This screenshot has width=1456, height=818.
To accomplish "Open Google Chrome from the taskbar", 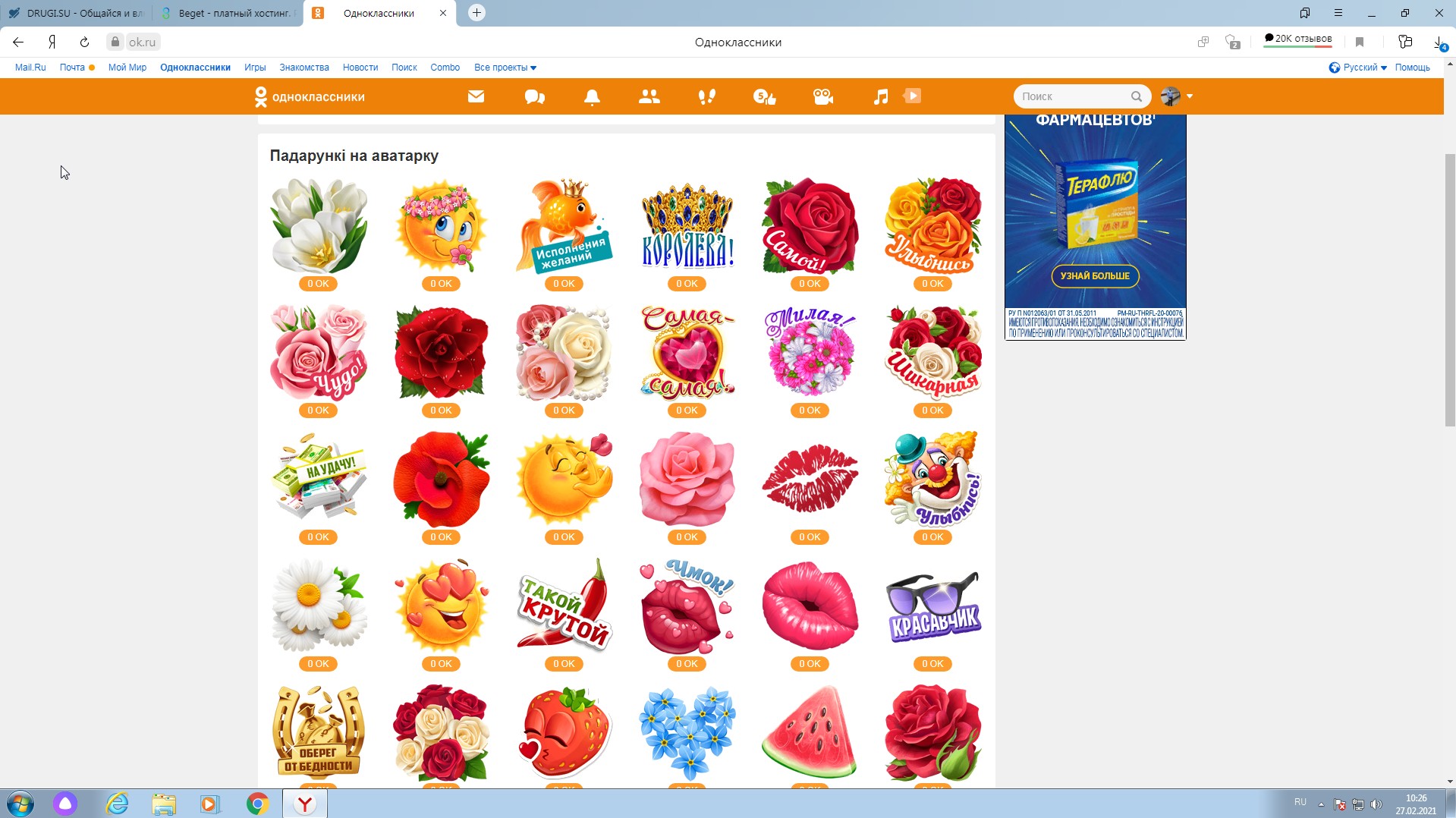I will (257, 804).
